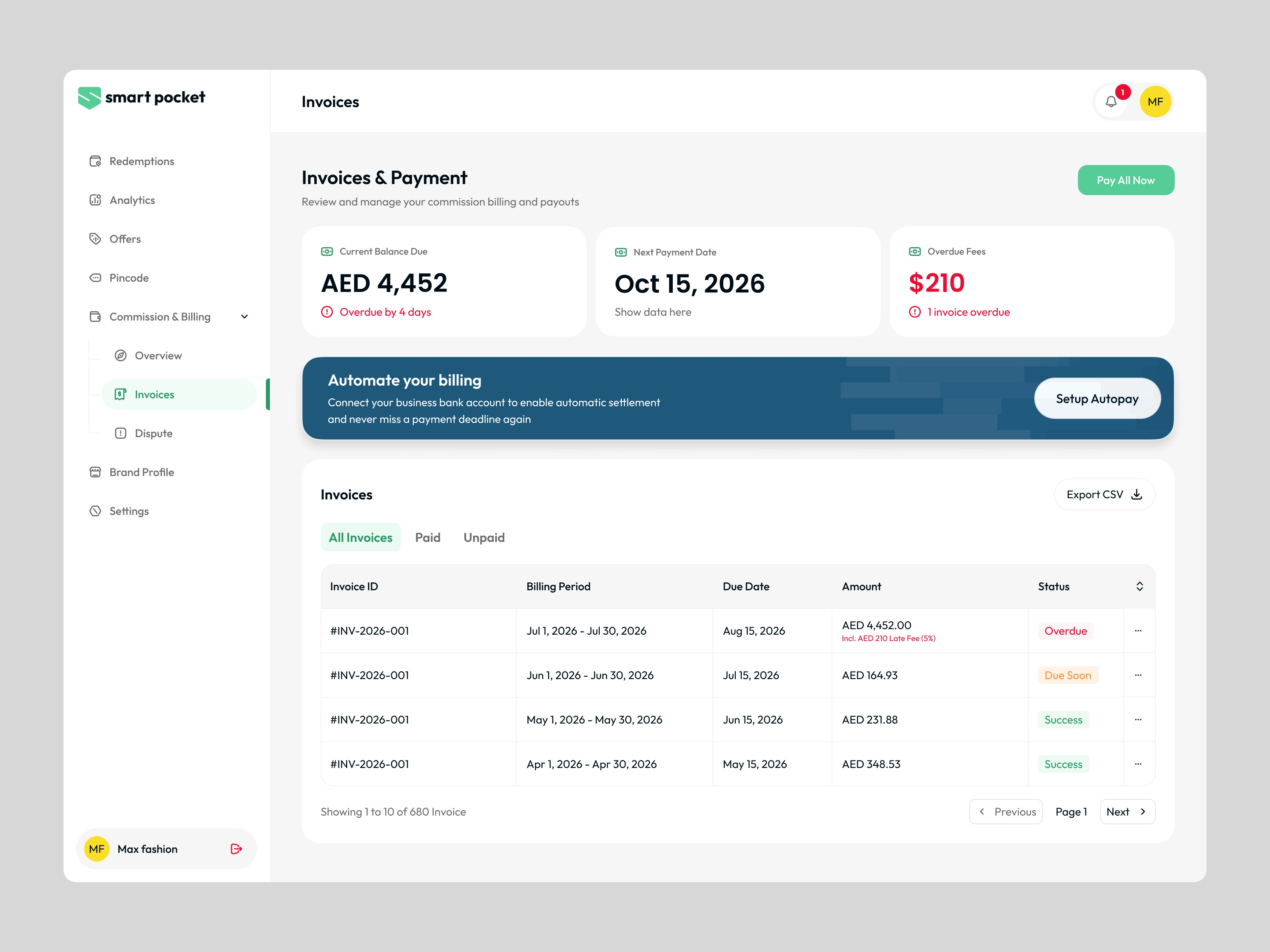1270x952 pixels.
Task: Click warning icon beside 1 invoice overdue
Action: coord(915,312)
